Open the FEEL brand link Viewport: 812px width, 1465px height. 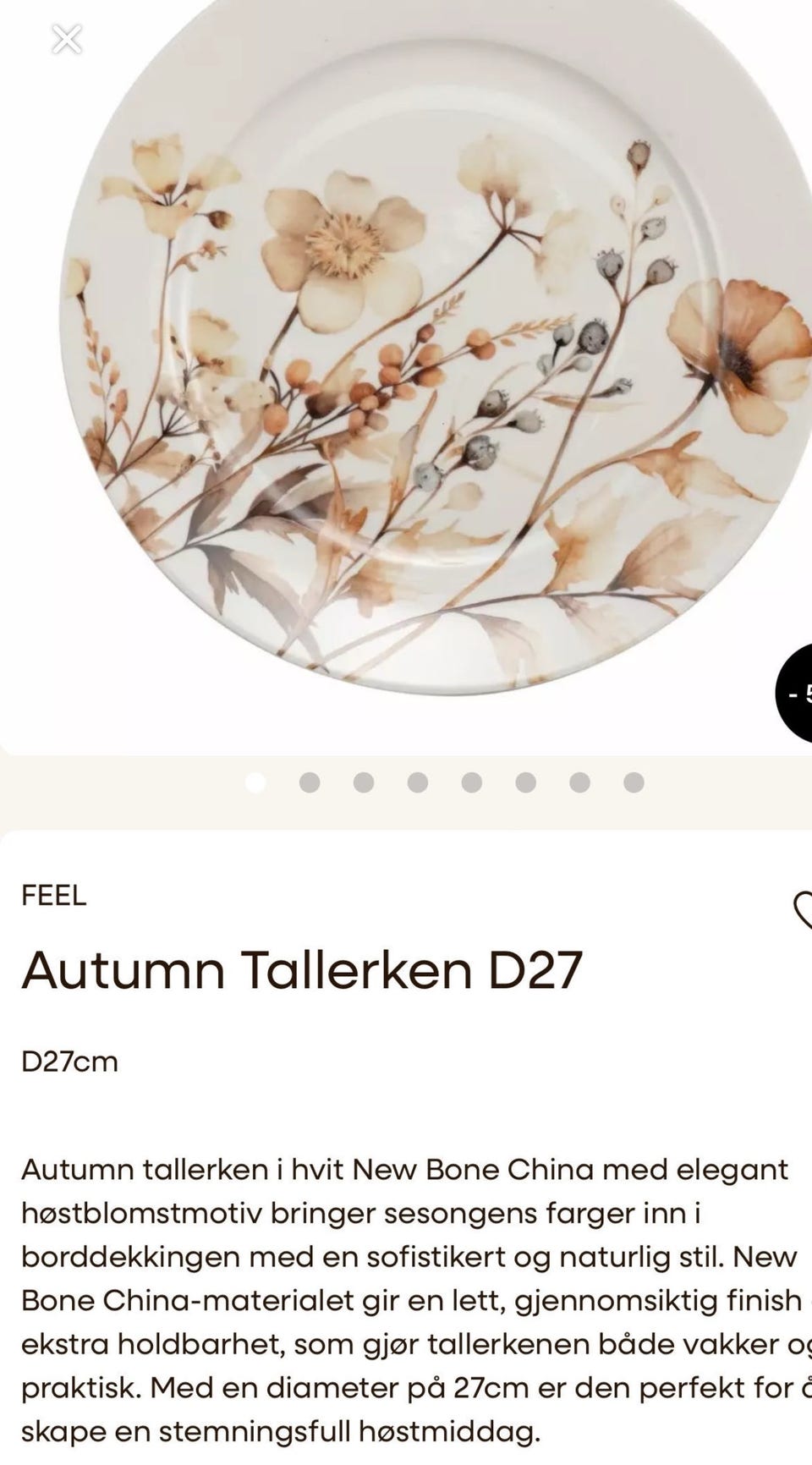click(x=54, y=896)
